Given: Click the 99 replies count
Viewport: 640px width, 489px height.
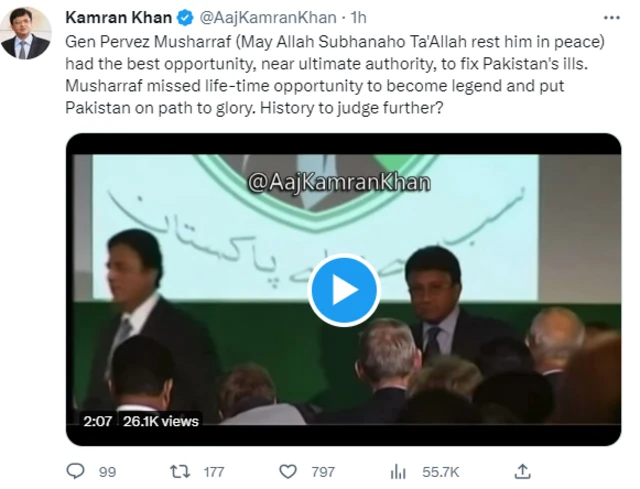Looking at the screenshot, I should pos(108,469).
